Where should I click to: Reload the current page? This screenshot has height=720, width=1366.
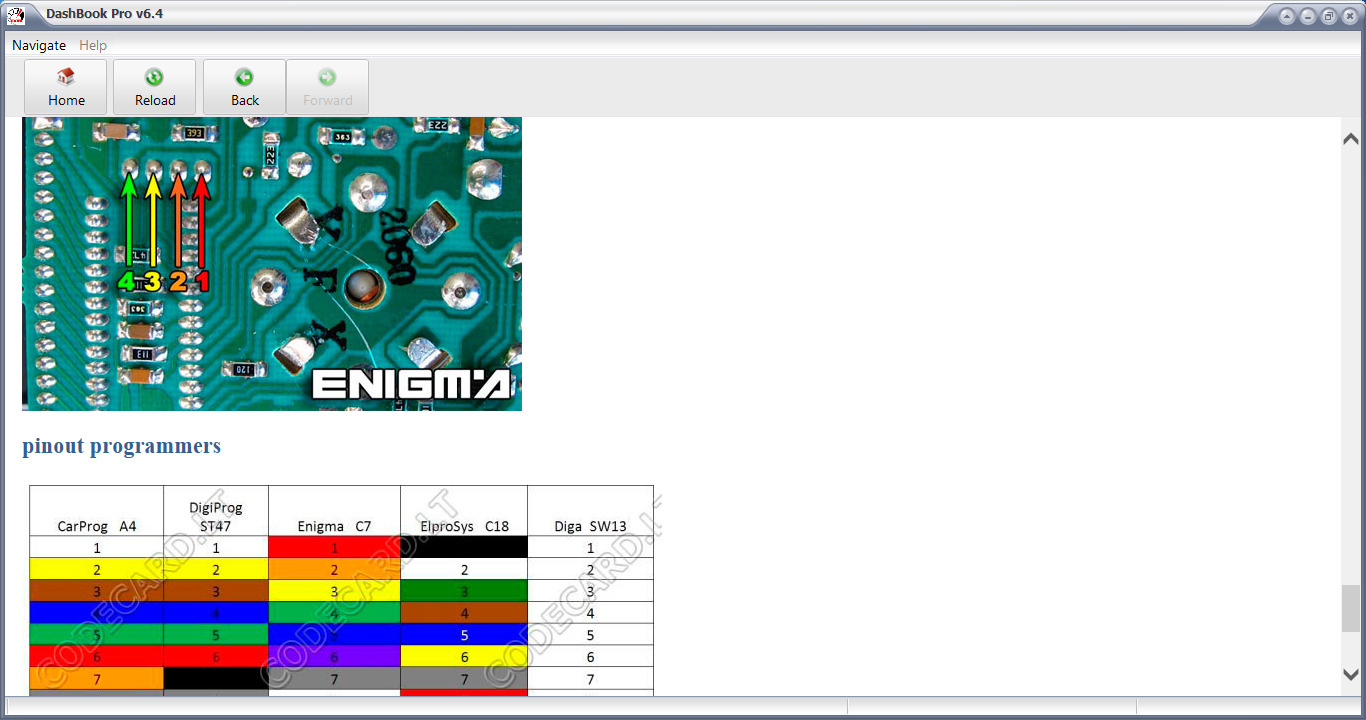click(154, 87)
